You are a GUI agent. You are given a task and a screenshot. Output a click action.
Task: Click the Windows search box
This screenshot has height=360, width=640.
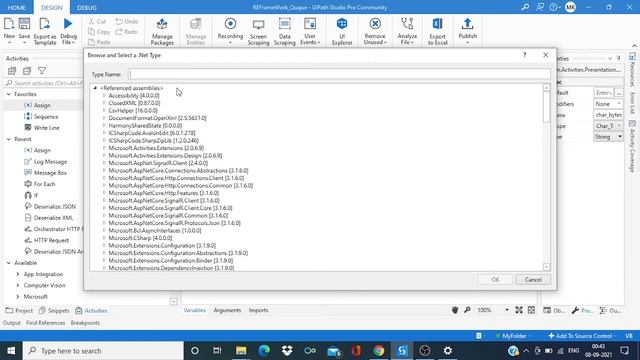pyautogui.click(x=103, y=351)
